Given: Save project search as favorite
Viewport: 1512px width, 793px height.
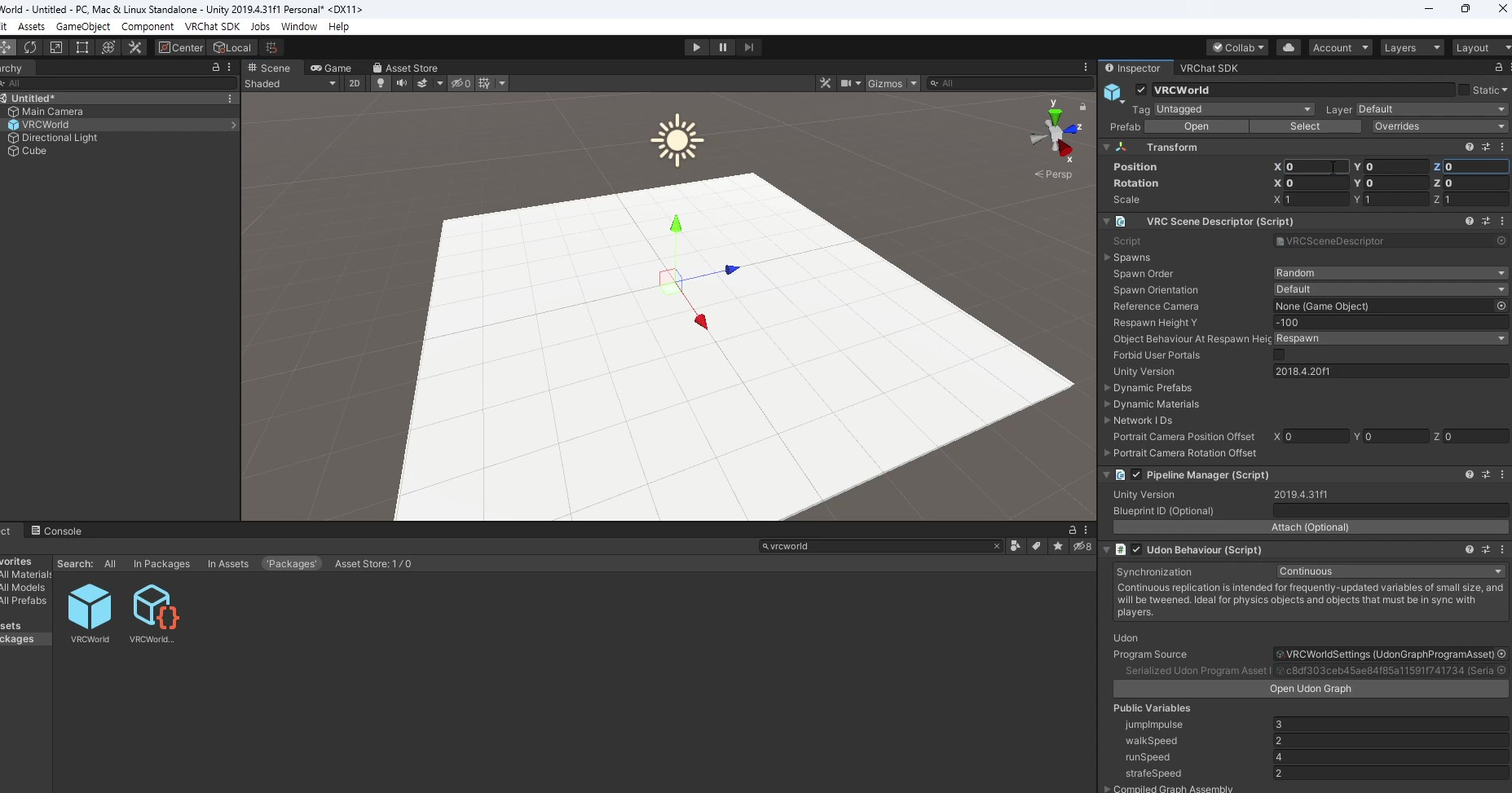Looking at the screenshot, I should click(1058, 546).
